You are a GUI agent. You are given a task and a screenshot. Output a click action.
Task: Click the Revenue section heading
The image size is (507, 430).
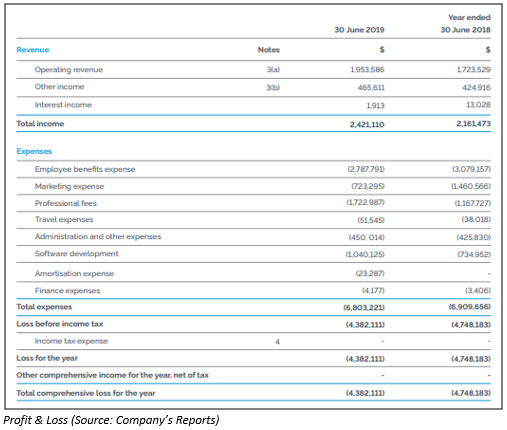(33, 50)
